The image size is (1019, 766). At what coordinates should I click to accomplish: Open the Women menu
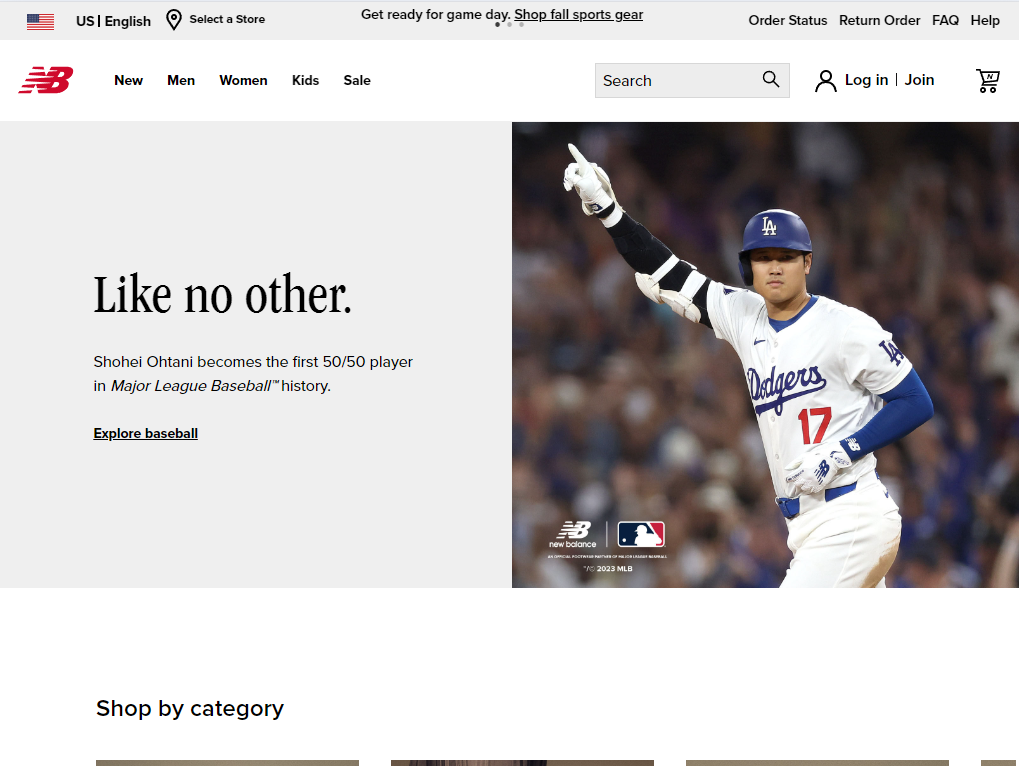click(x=243, y=81)
